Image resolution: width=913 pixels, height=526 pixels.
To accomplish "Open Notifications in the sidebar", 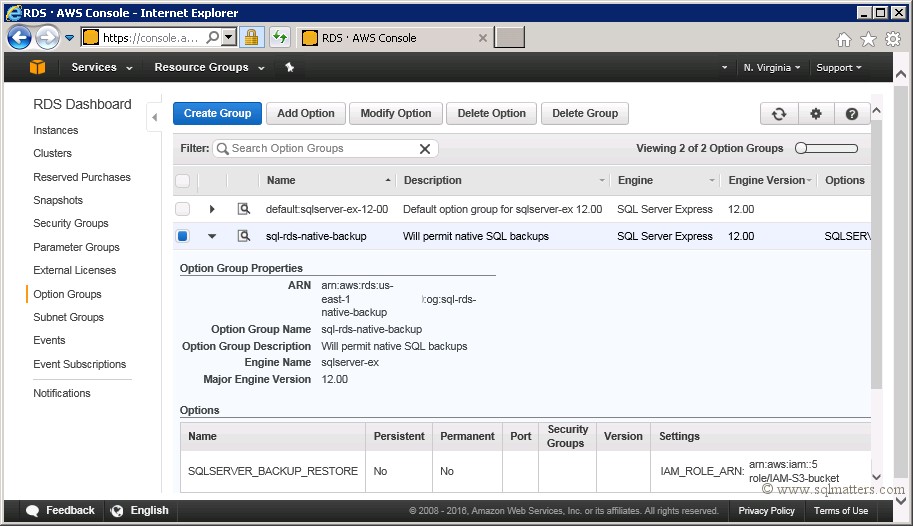I will click(62, 393).
